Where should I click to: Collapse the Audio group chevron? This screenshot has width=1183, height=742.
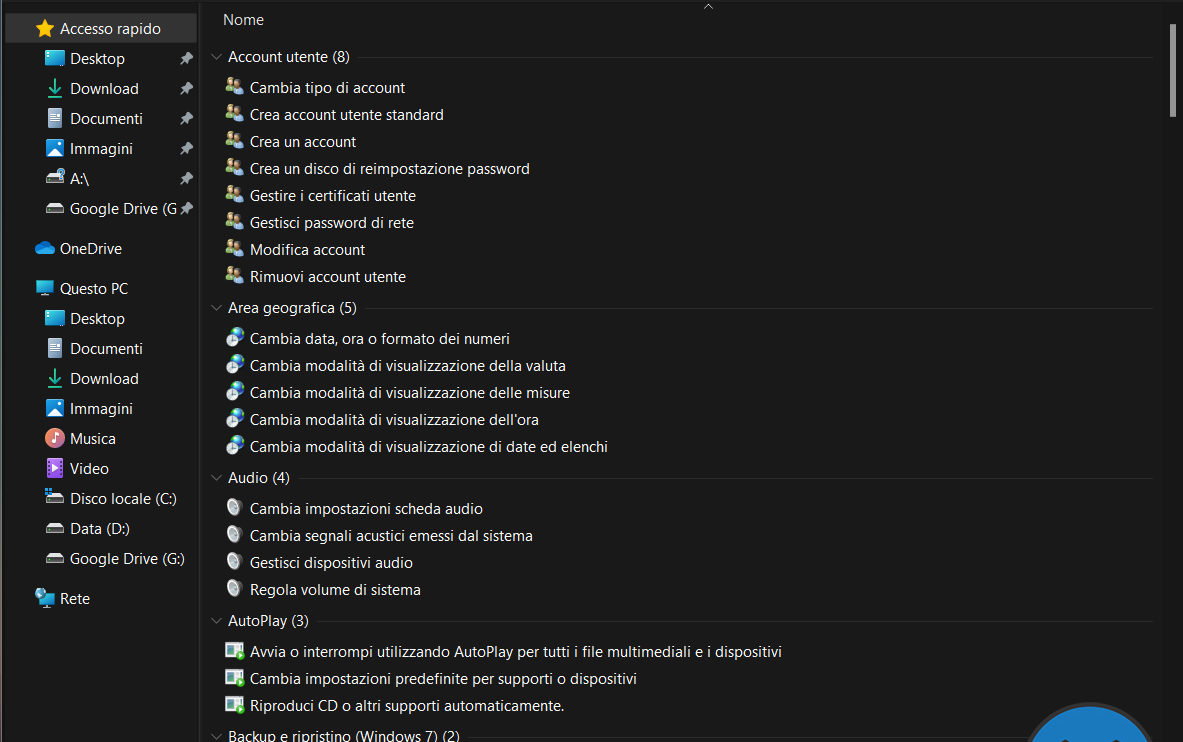217,478
